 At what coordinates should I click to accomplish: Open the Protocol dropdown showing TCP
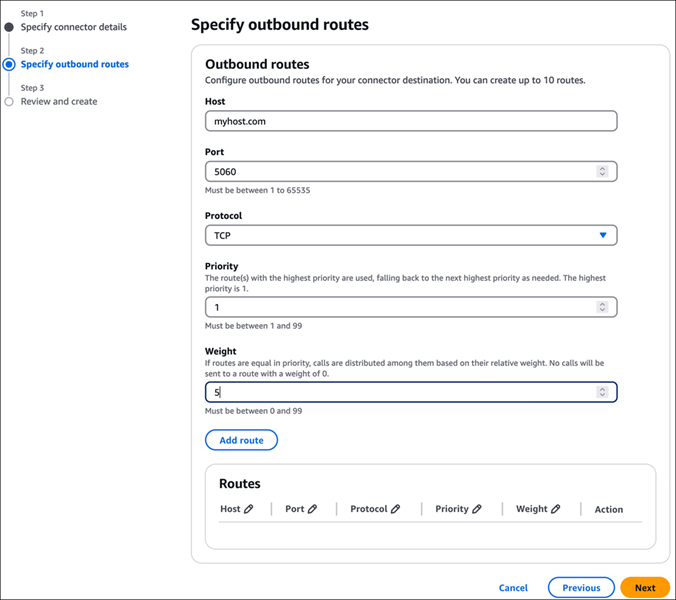411,235
